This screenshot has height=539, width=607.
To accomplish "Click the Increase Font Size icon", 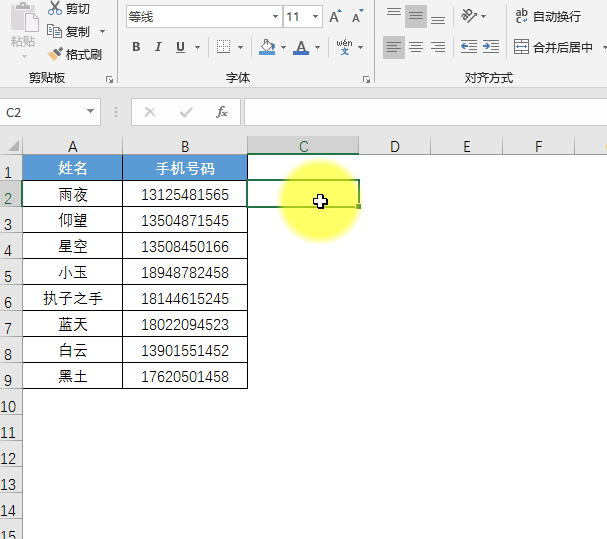I will (335, 16).
